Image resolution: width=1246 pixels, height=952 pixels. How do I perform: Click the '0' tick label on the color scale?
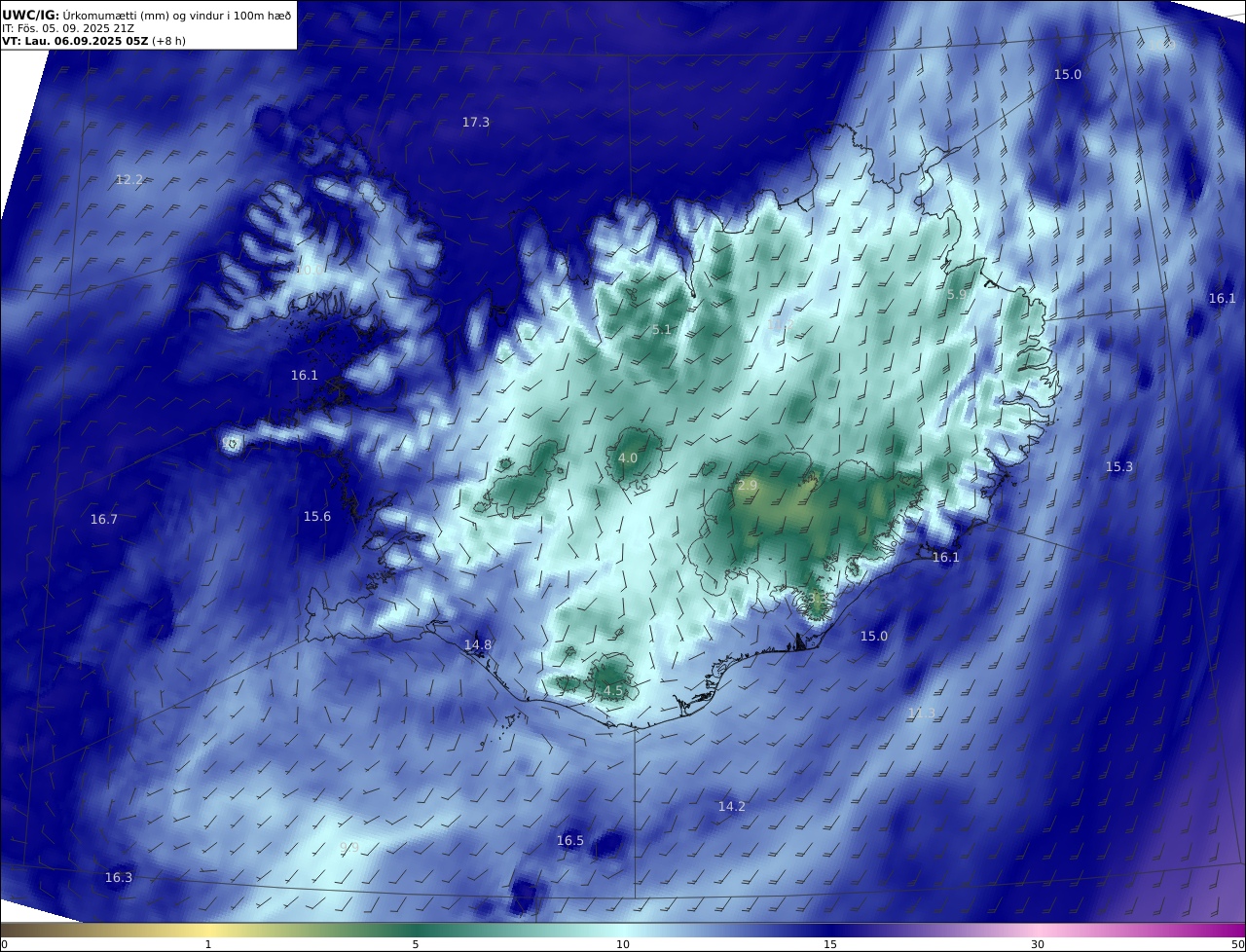4,944
